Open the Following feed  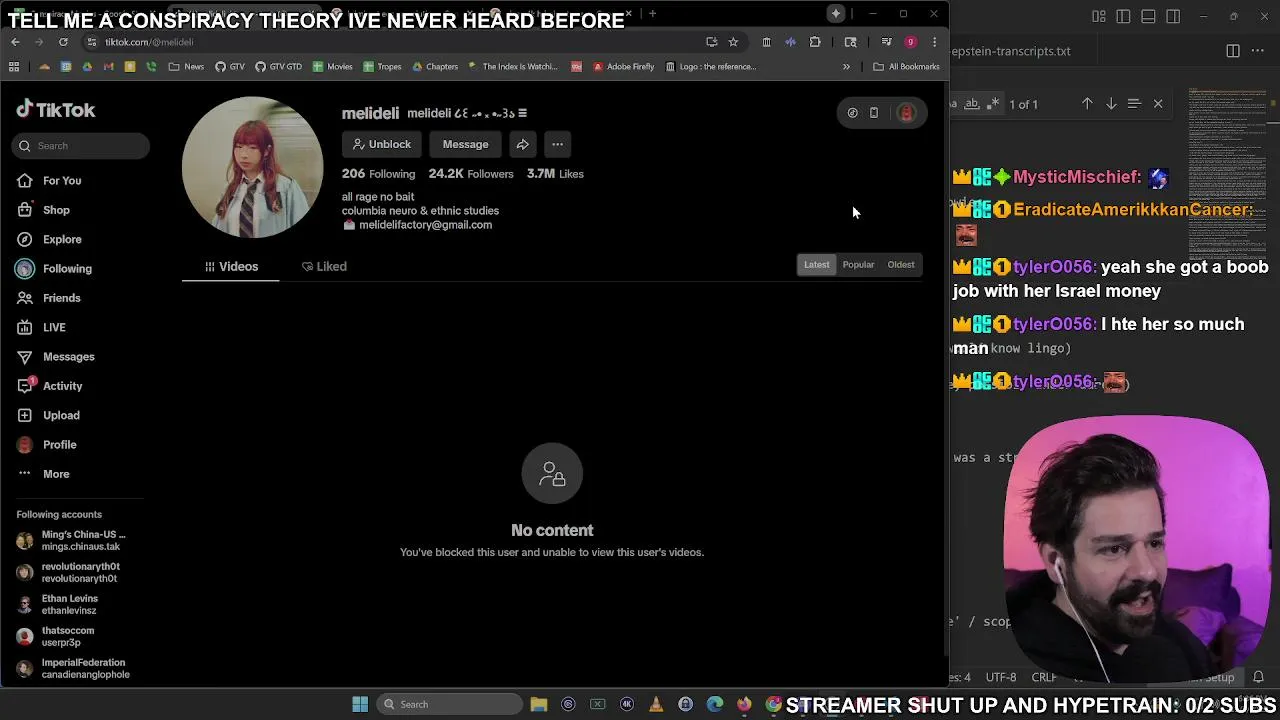pyautogui.click(x=55, y=269)
